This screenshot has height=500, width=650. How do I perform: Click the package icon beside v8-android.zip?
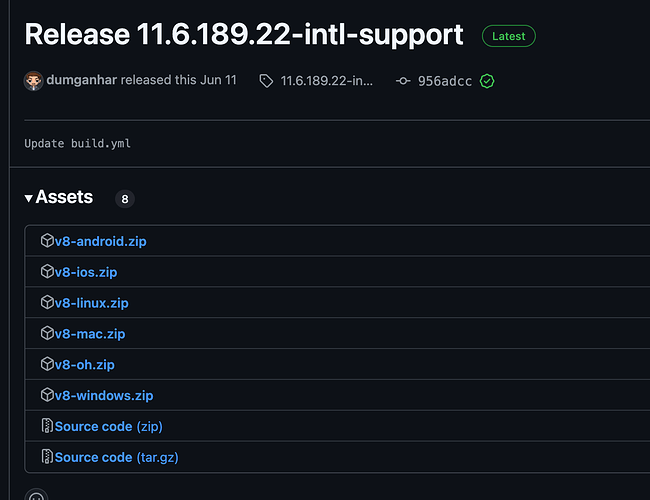click(46, 241)
